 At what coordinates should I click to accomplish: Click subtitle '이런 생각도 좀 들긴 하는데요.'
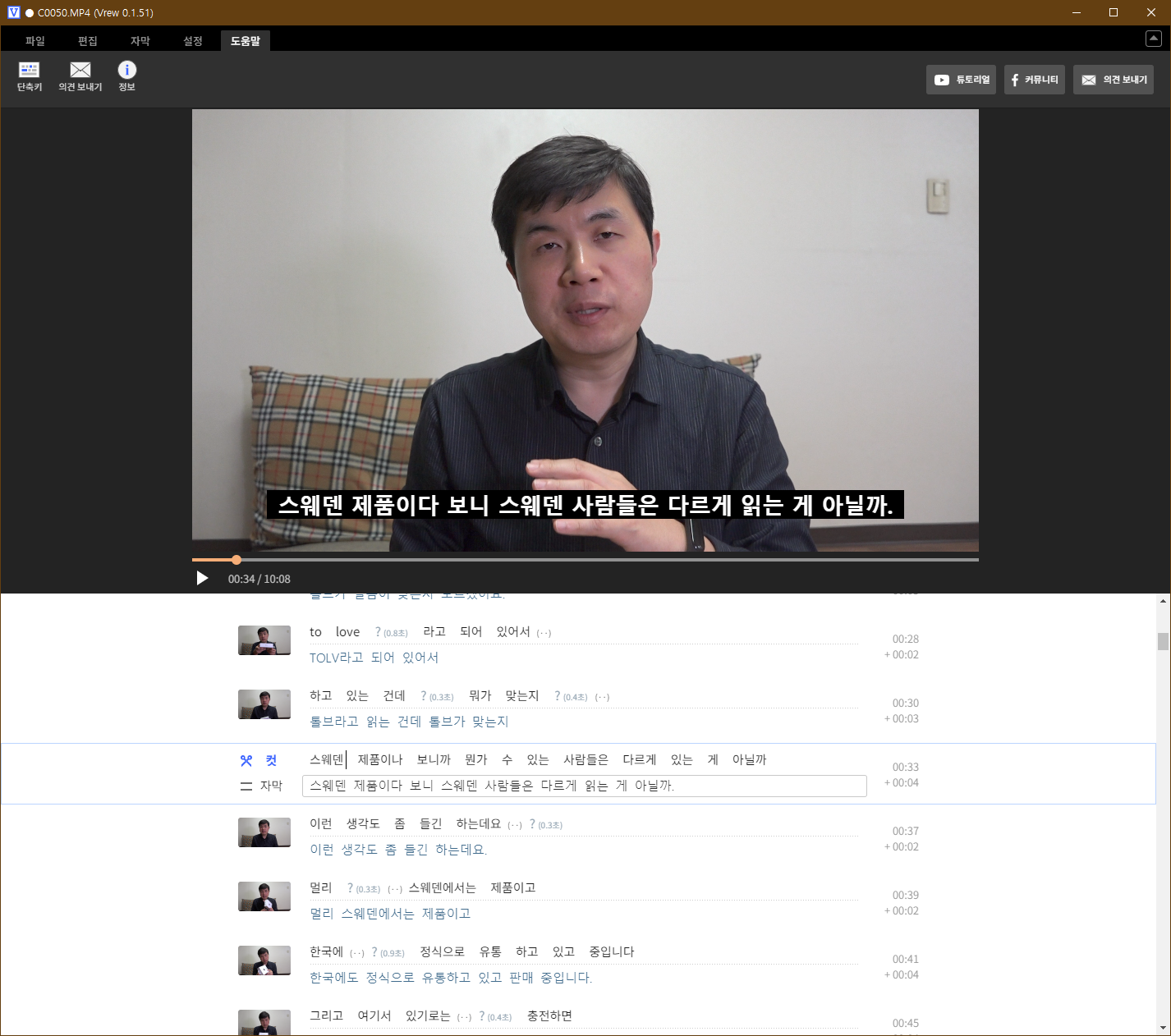click(398, 850)
